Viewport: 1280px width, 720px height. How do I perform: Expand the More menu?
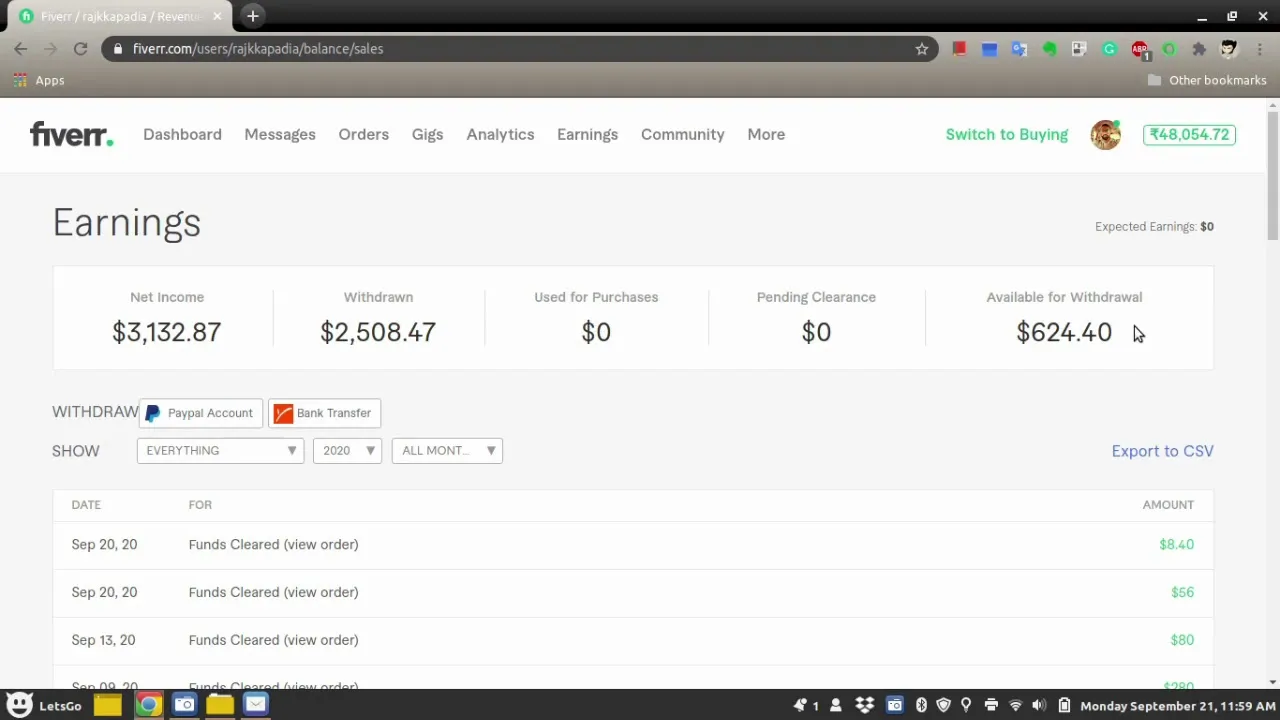[766, 134]
